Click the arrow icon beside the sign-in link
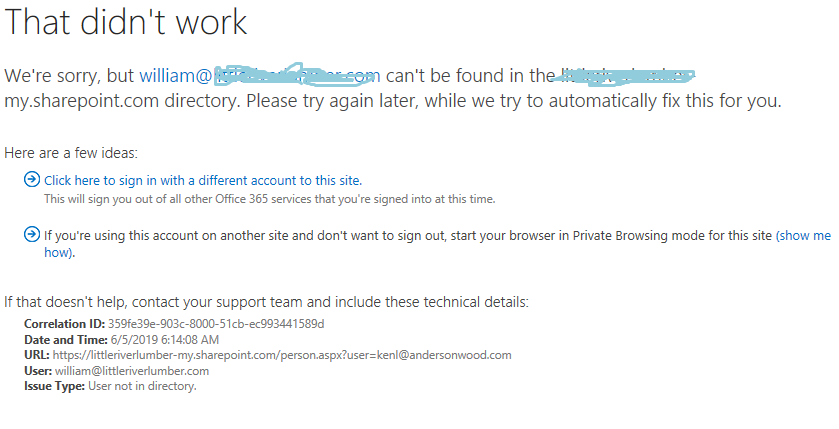Viewport: 839px width, 429px height. point(32,179)
